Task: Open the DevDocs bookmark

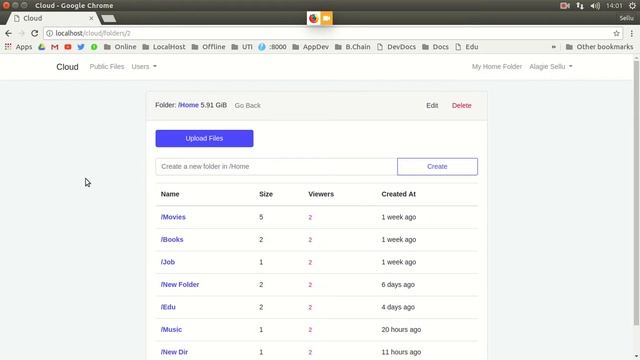Action: pyautogui.click(x=396, y=47)
